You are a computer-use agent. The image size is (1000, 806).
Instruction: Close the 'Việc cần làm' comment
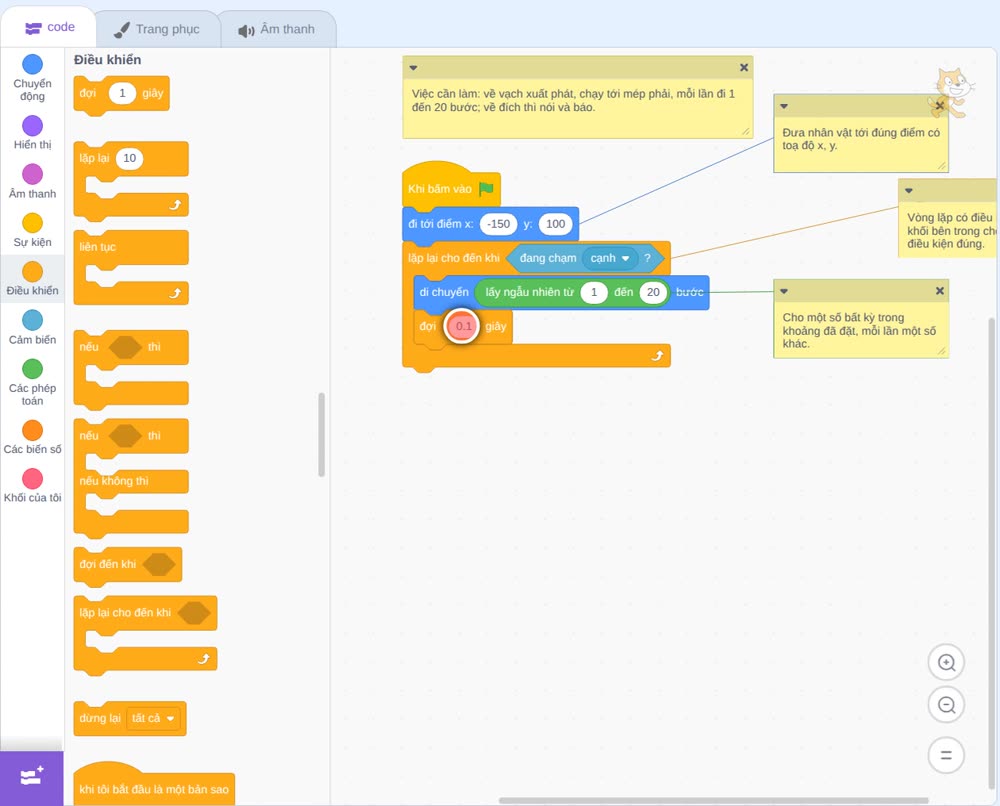pos(744,68)
